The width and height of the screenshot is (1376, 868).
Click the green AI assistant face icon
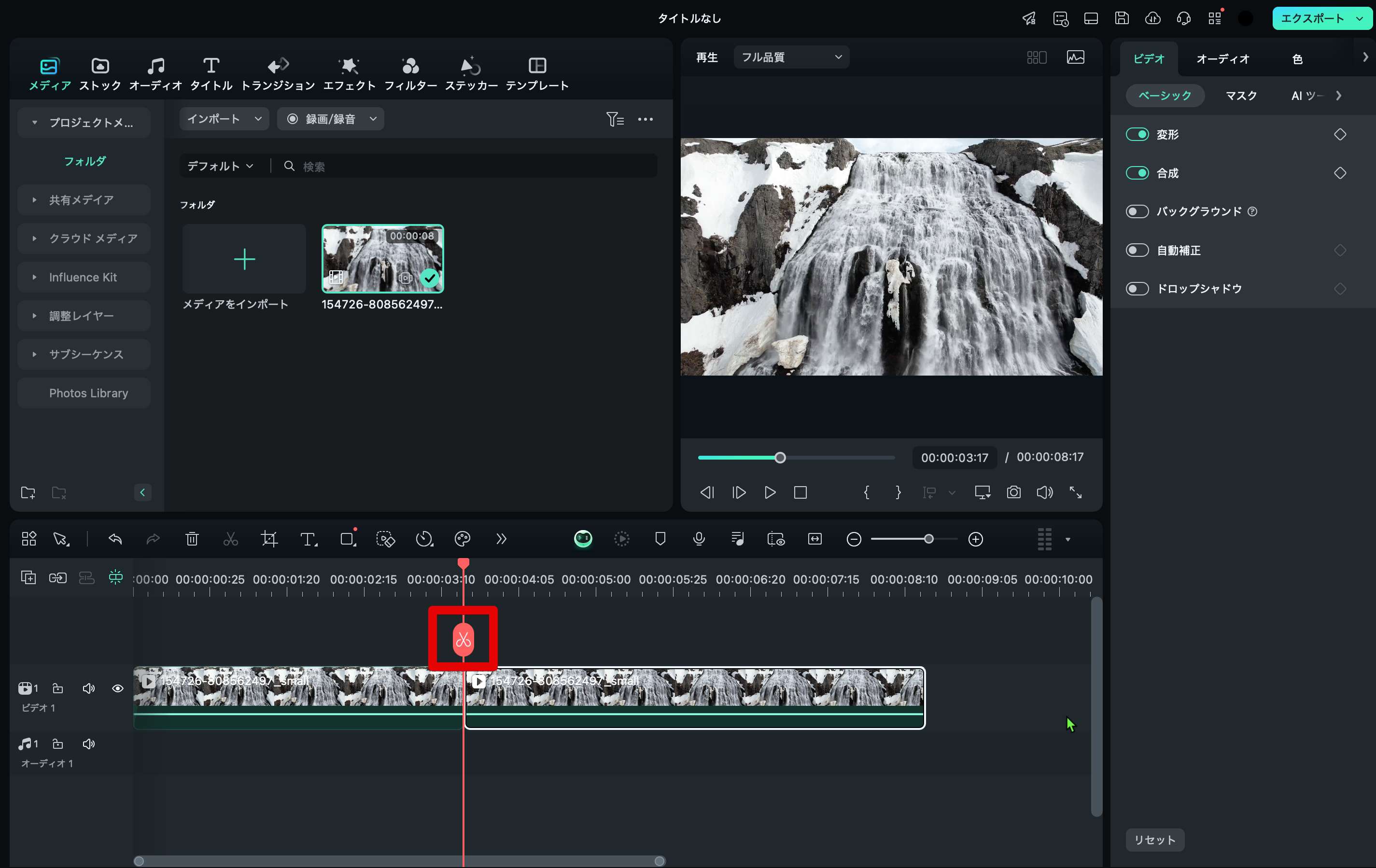[583, 539]
